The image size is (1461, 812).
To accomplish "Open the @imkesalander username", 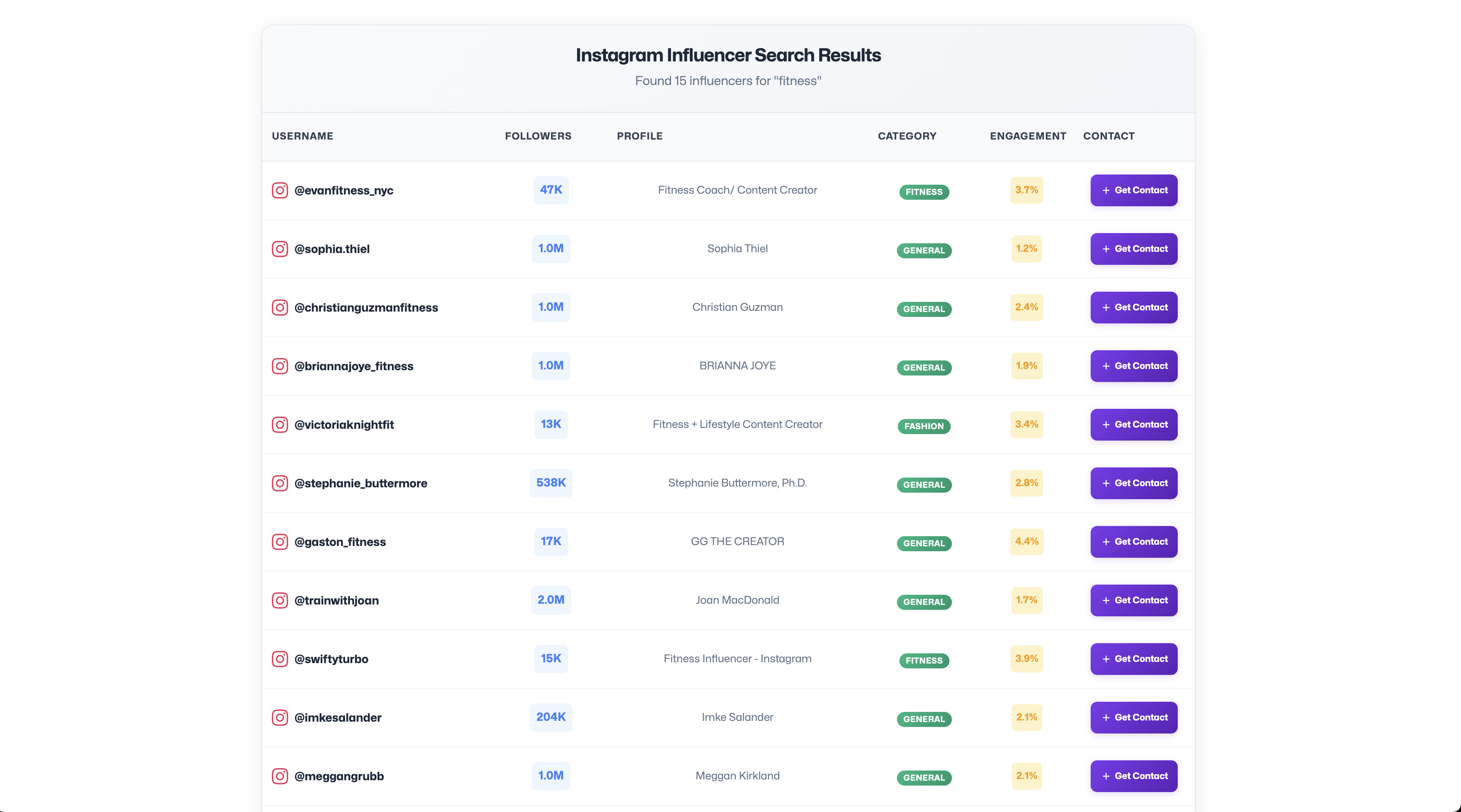I will tap(338, 718).
